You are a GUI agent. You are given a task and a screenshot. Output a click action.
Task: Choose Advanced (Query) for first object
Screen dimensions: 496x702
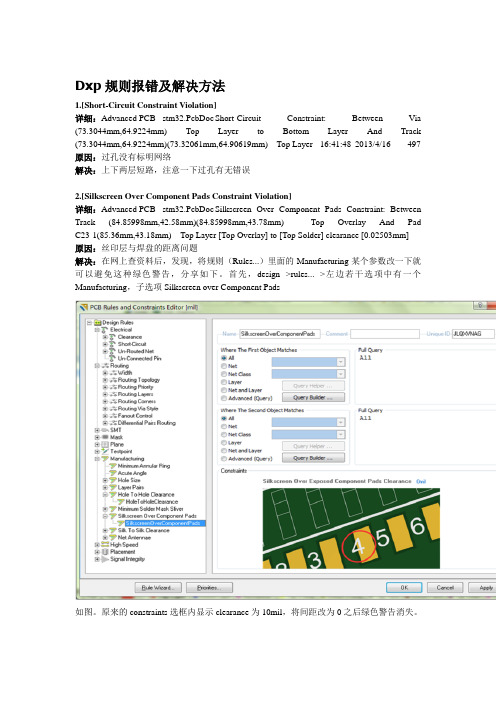[224, 398]
